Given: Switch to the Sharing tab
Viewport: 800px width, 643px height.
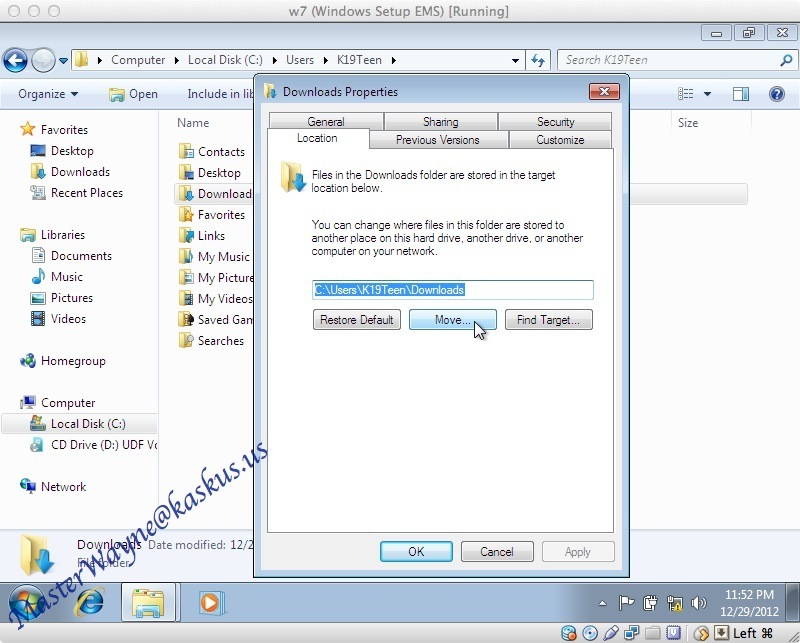Looking at the screenshot, I should [440, 121].
